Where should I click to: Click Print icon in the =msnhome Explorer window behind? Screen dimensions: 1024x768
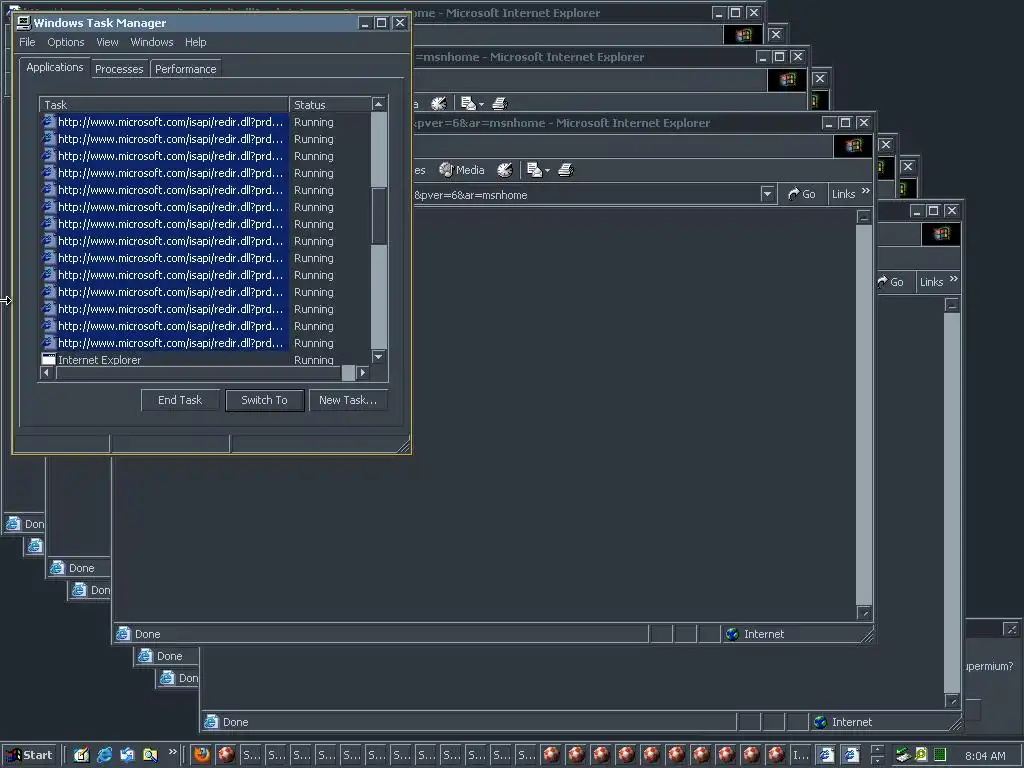tap(500, 103)
